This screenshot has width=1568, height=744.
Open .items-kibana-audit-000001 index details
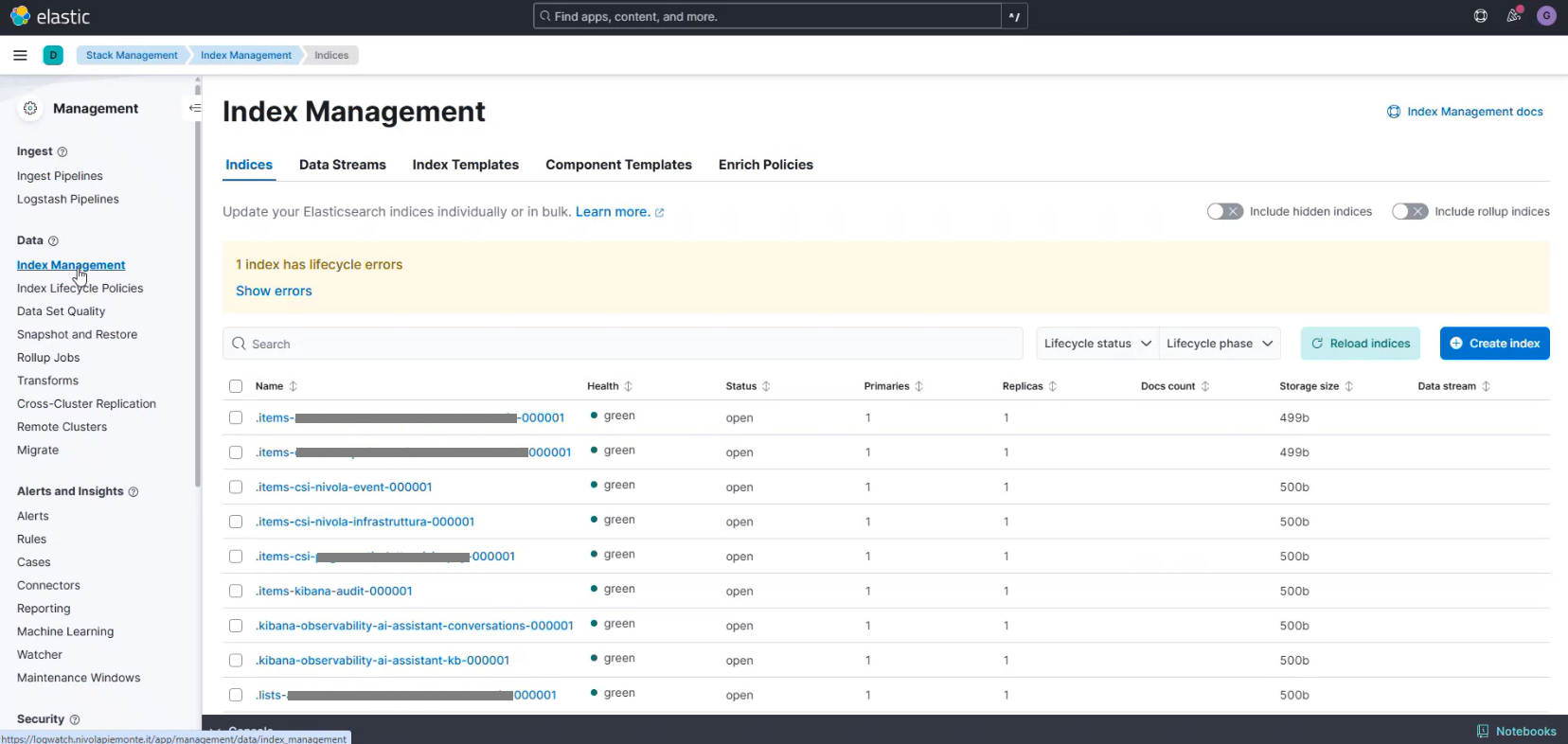pyautogui.click(x=334, y=592)
